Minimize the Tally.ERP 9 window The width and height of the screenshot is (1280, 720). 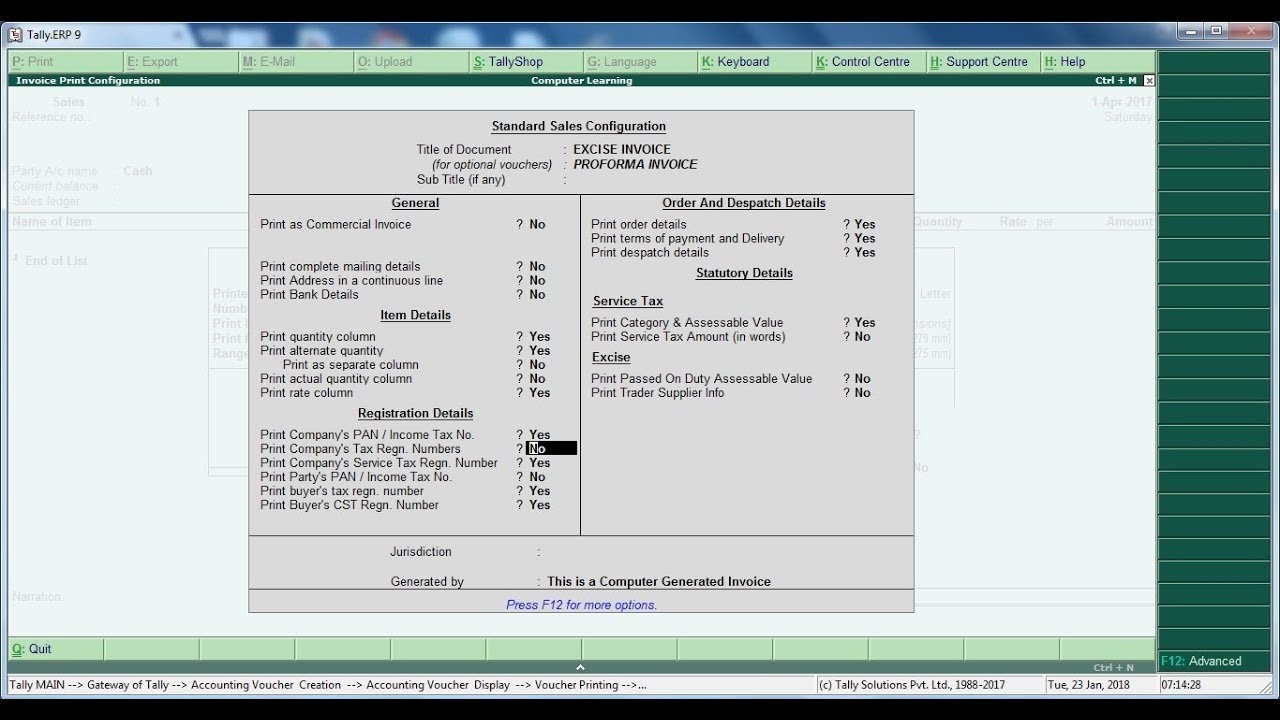(x=1190, y=31)
